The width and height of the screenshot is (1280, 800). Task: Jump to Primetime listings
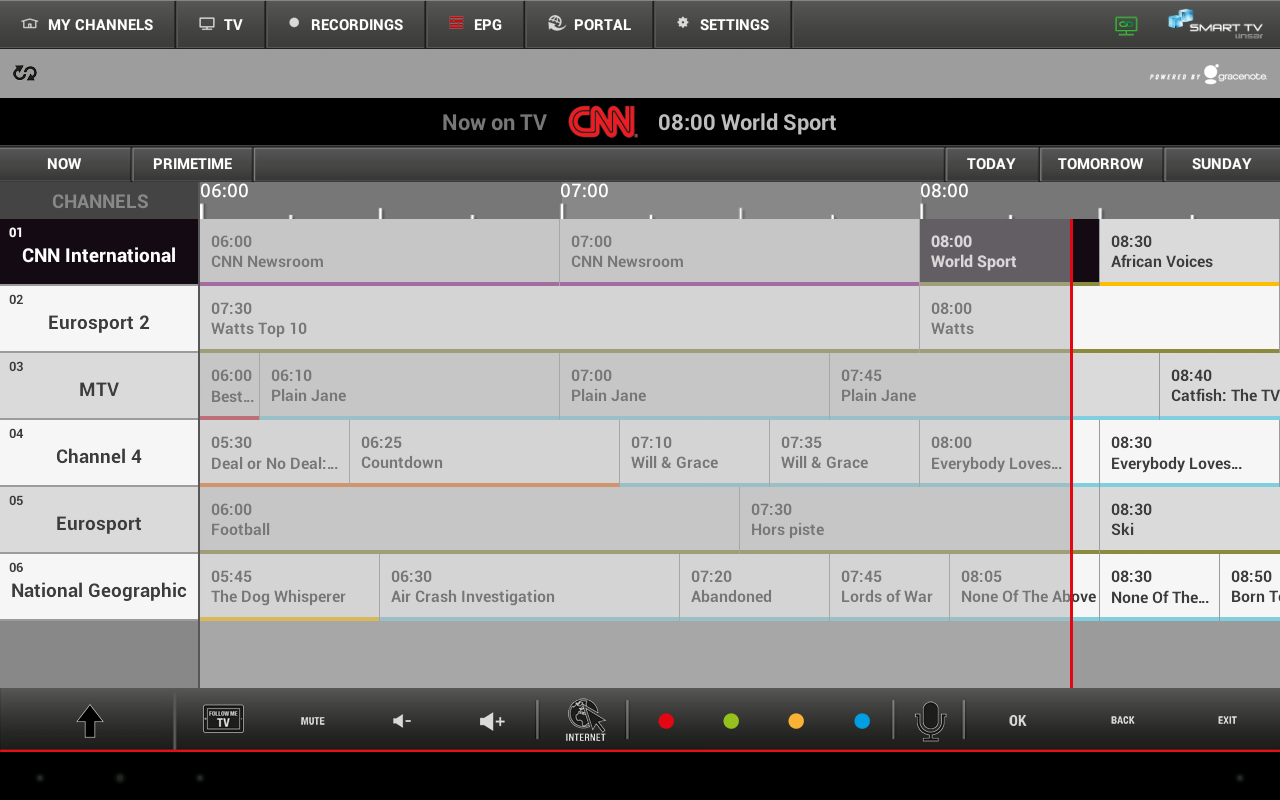click(193, 164)
